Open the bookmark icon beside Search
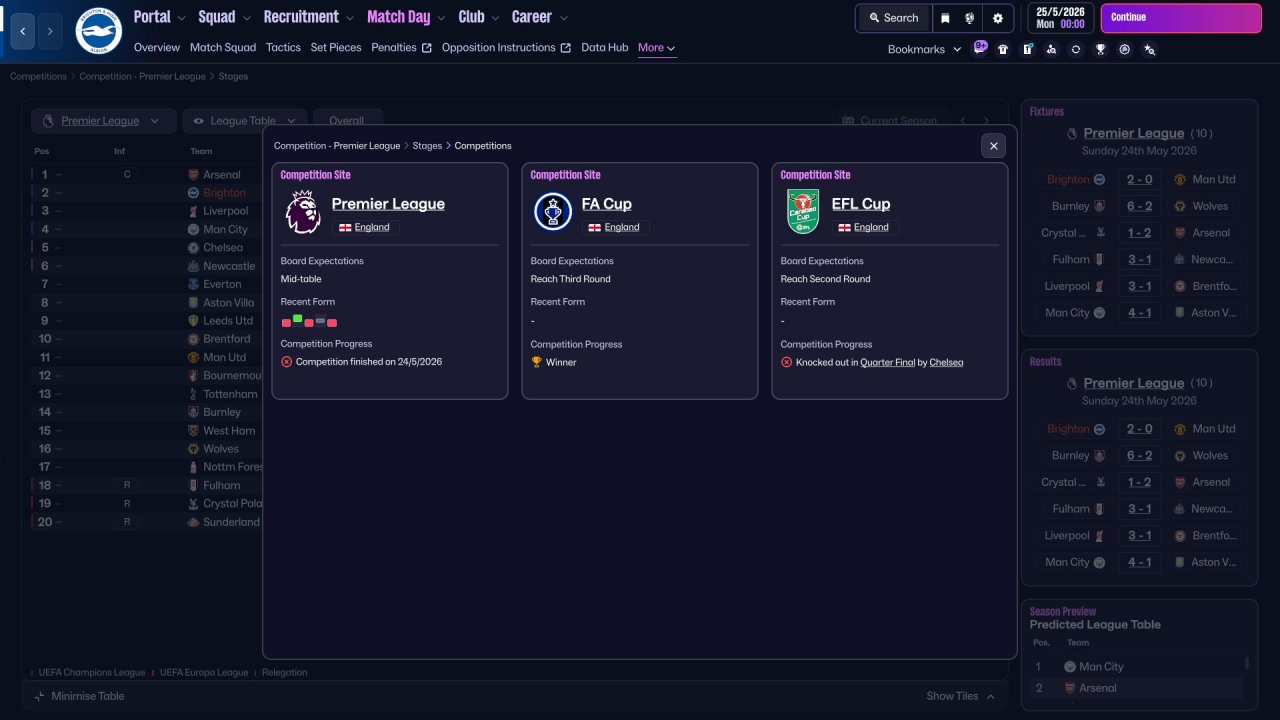The width and height of the screenshot is (1280, 720). 946,18
